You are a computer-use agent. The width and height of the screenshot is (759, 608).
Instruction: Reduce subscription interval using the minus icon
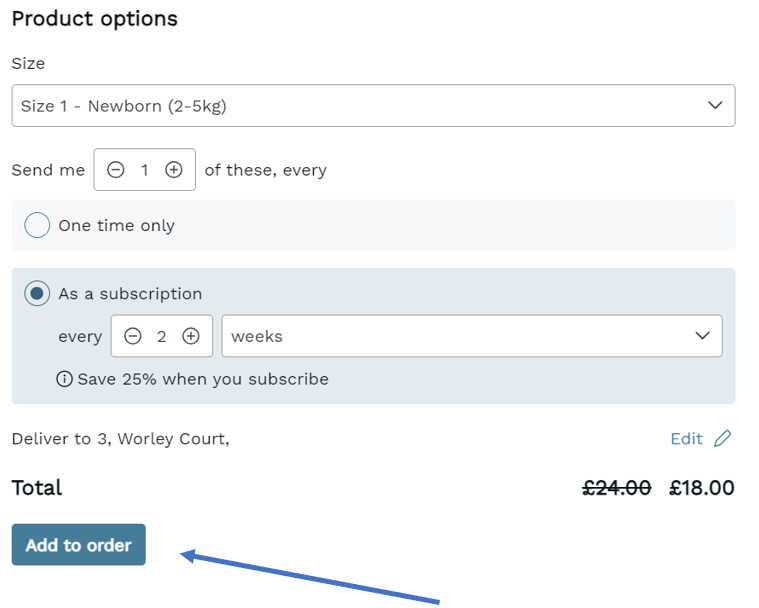[133, 336]
